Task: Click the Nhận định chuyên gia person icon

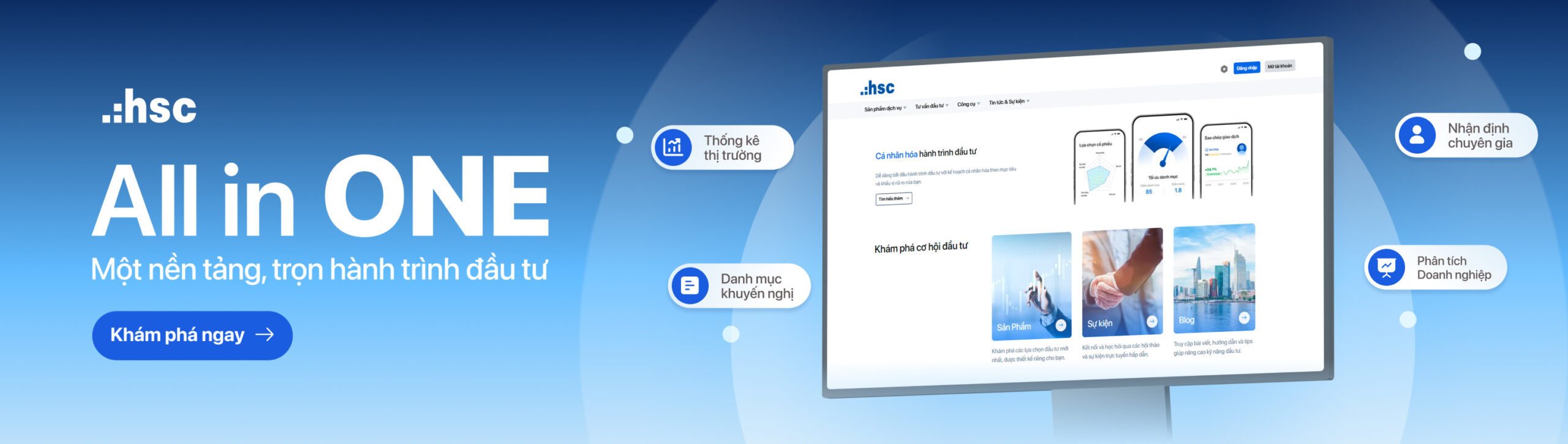Action: [x=1417, y=135]
